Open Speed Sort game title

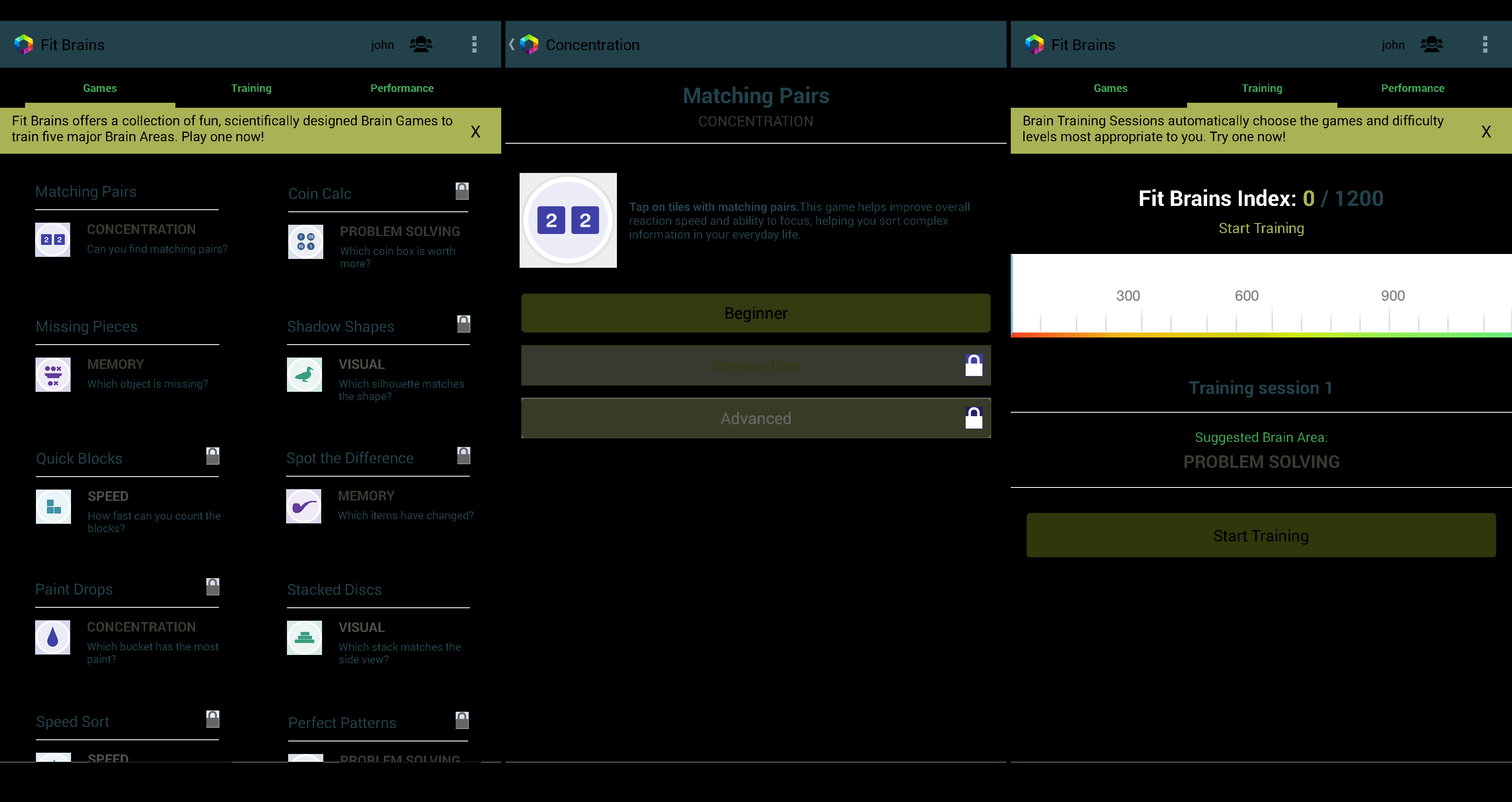pos(72,721)
